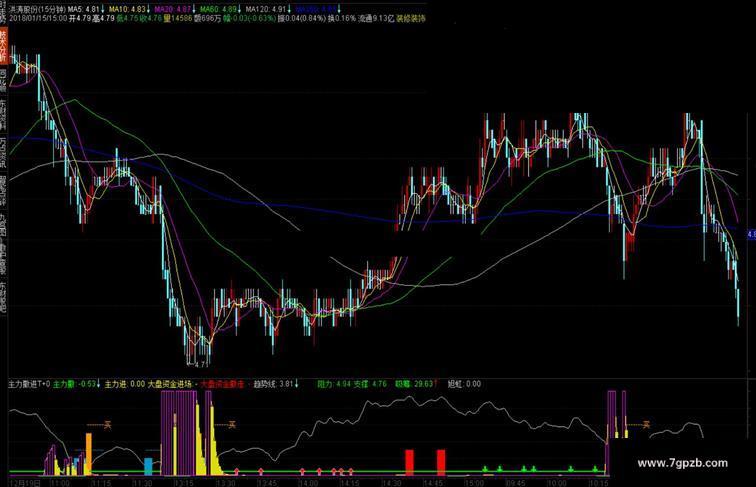Click the blue bar near 11:30
Screen dimensions: 756x487
pyautogui.click(x=148, y=465)
